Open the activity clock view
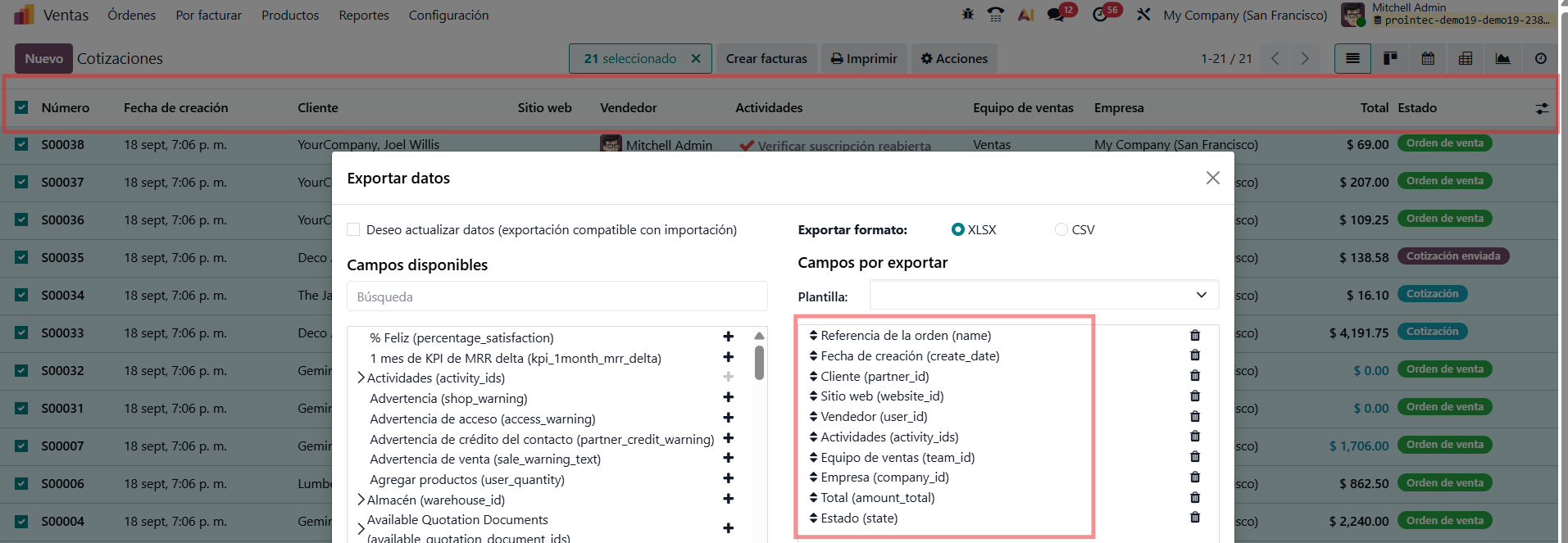Viewport: 1568px width, 543px height. coord(1540,58)
